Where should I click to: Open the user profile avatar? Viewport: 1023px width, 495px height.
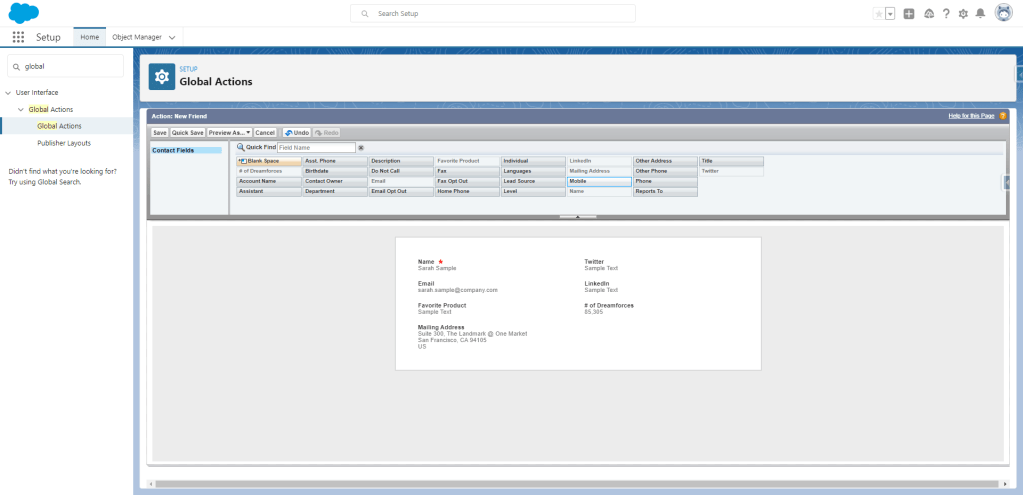click(x=1004, y=13)
